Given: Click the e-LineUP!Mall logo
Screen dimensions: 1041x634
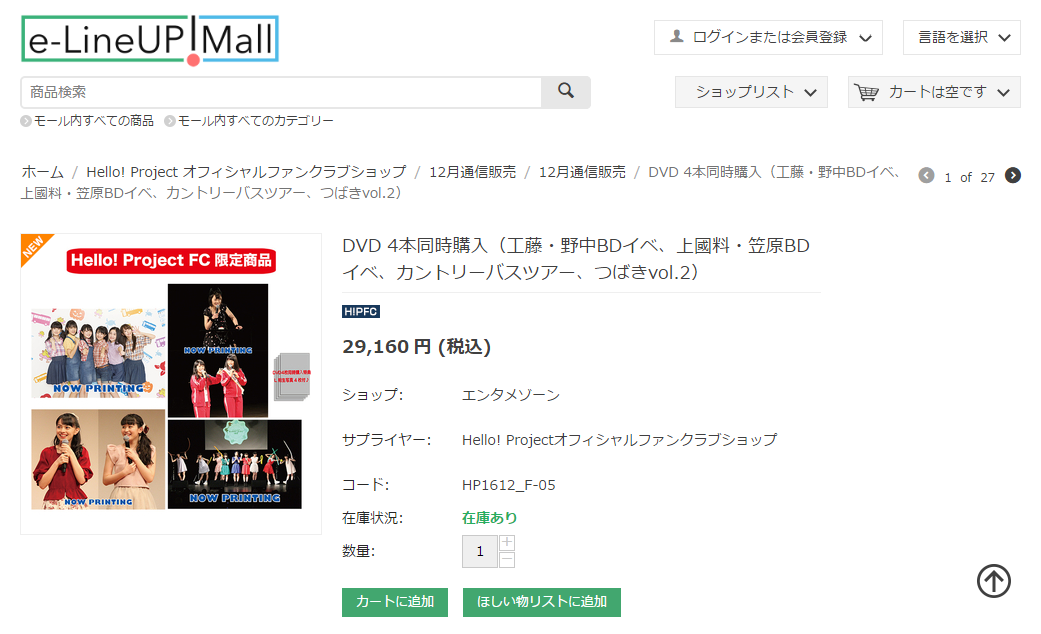Looking at the screenshot, I should [x=150, y=40].
